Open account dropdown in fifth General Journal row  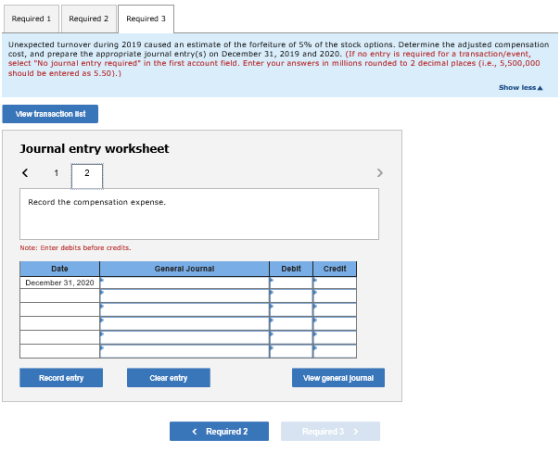click(x=184, y=338)
